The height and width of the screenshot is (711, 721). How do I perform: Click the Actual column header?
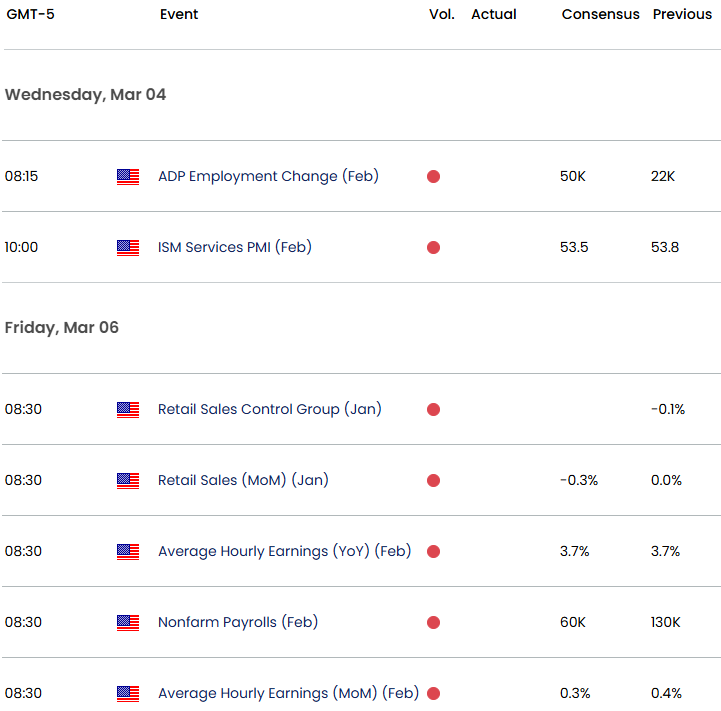pyautogui.click(x=493, y=15)
